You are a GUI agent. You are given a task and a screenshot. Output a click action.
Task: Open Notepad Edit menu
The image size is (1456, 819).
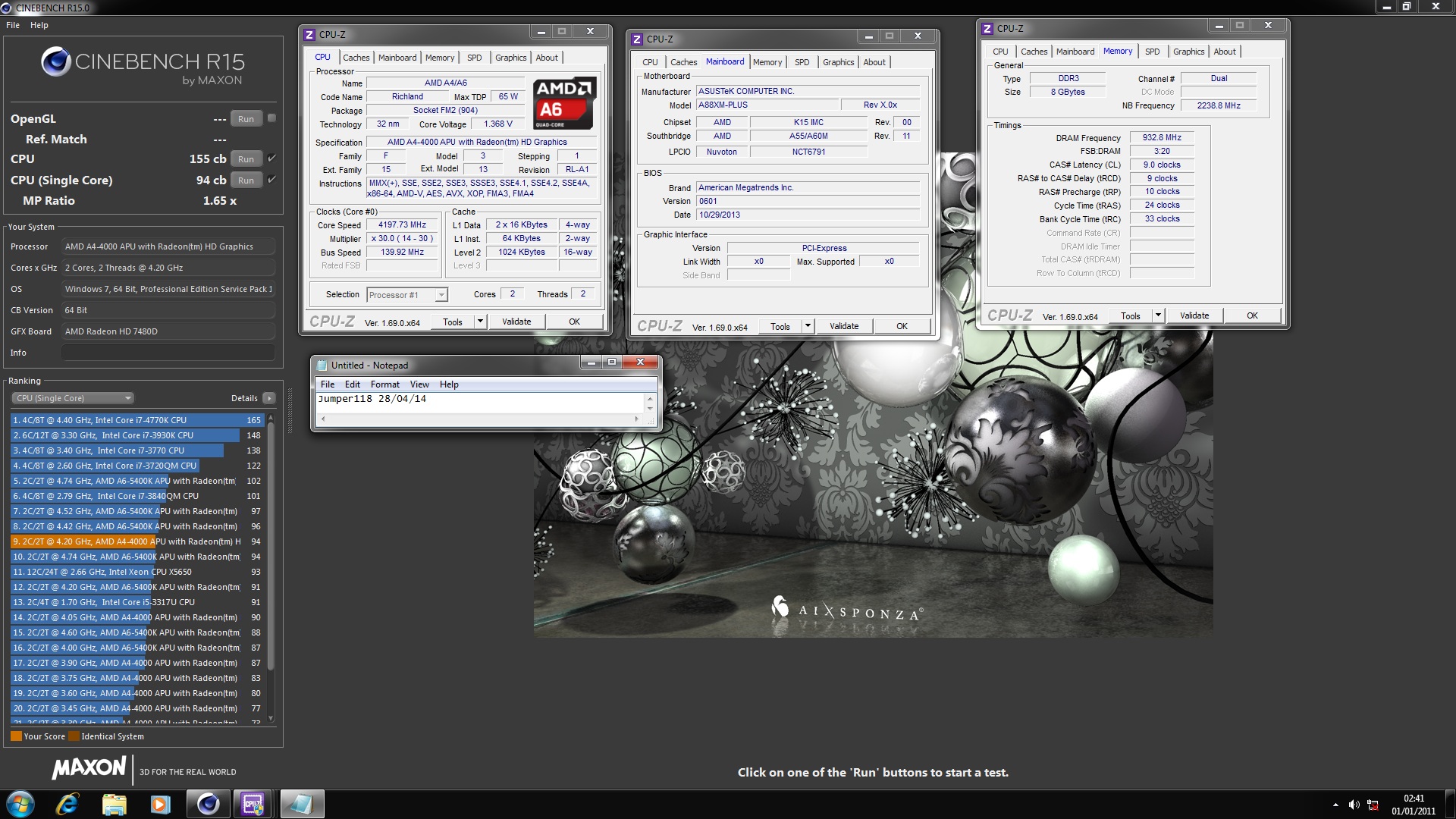click(353, 384)
